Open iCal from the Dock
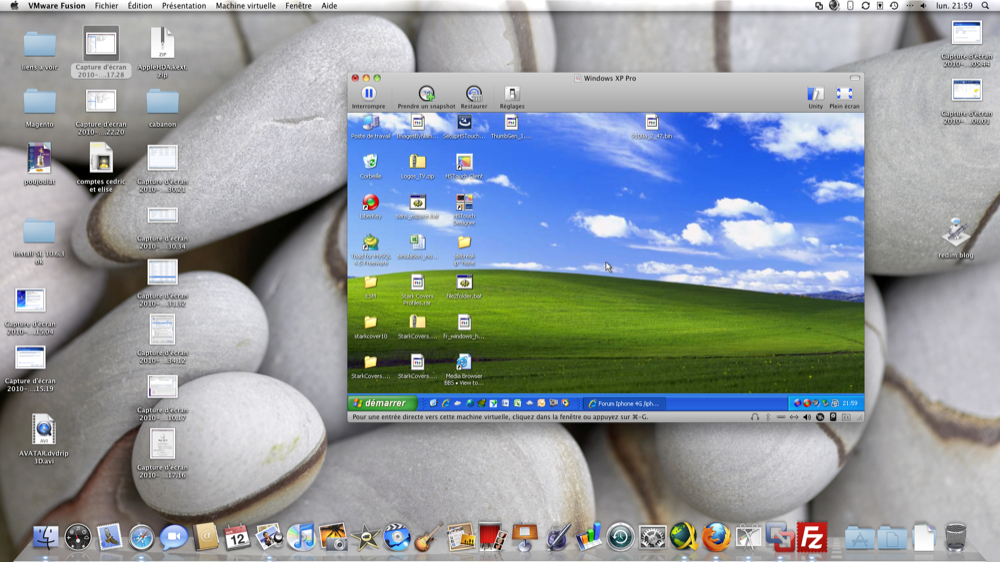 tap(237, 537)
